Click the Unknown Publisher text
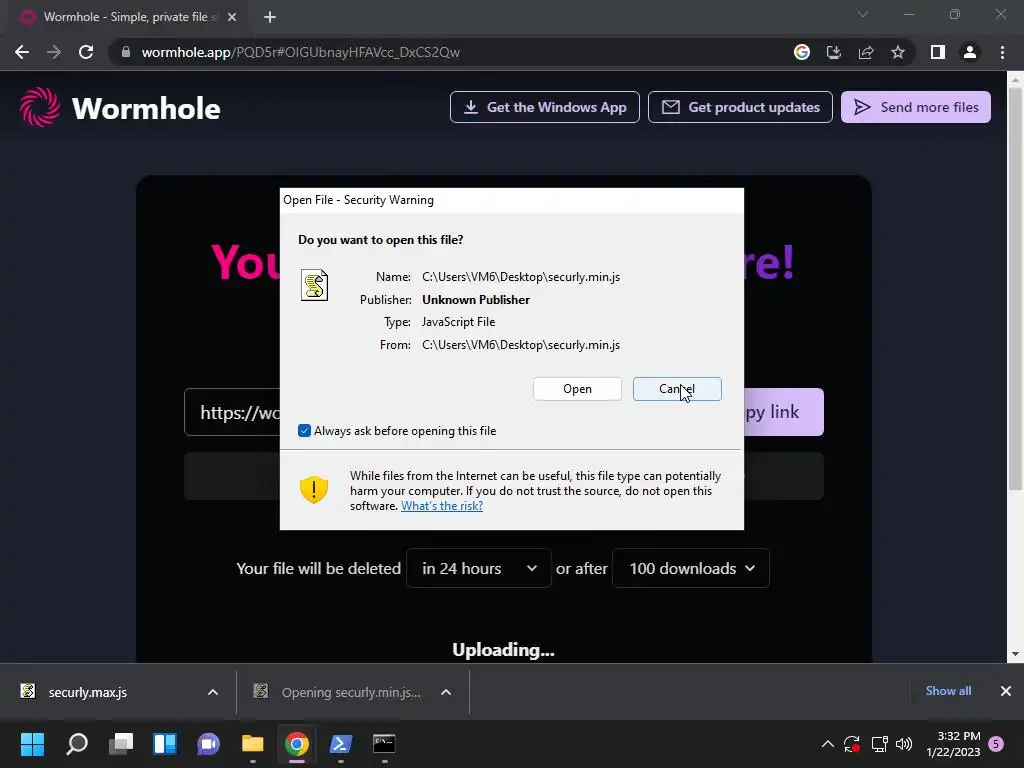The width and height of the screenshot is (1024, 768). (x=476, y=300)
